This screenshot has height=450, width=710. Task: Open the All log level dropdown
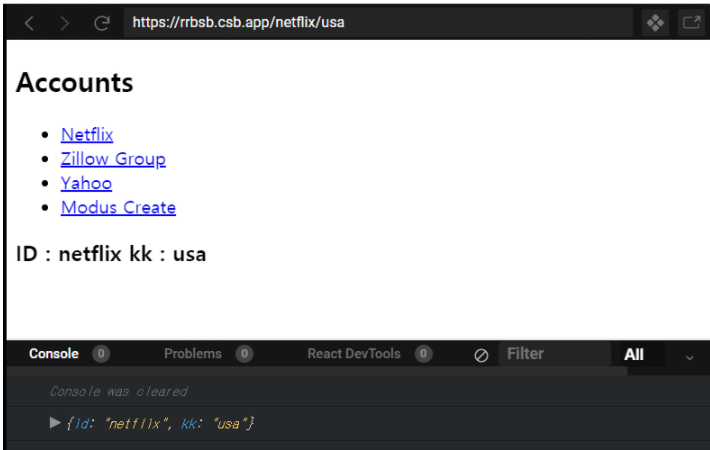point(642,354)
